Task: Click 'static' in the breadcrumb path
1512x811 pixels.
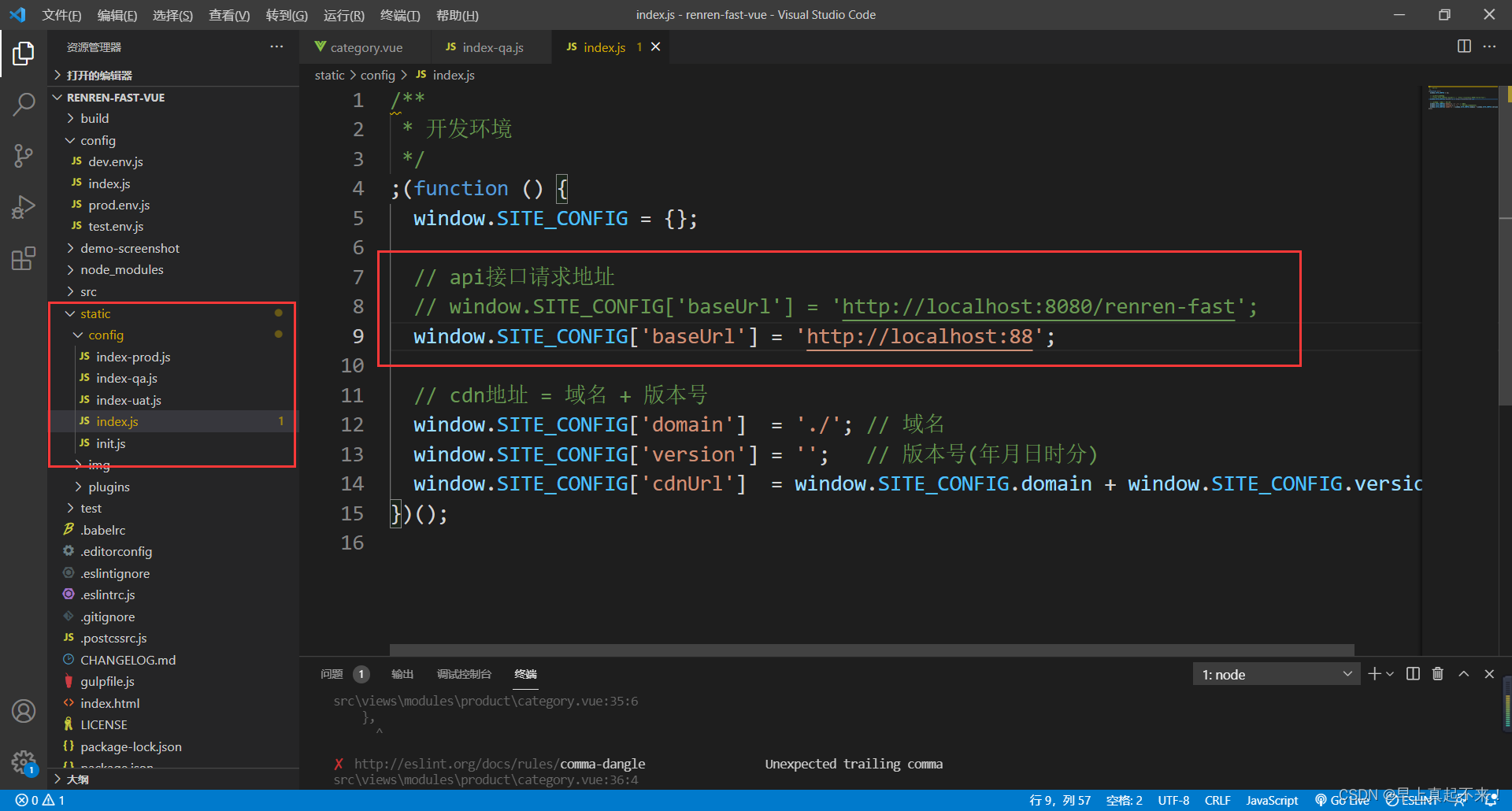Action: click(x=329, y=75)
